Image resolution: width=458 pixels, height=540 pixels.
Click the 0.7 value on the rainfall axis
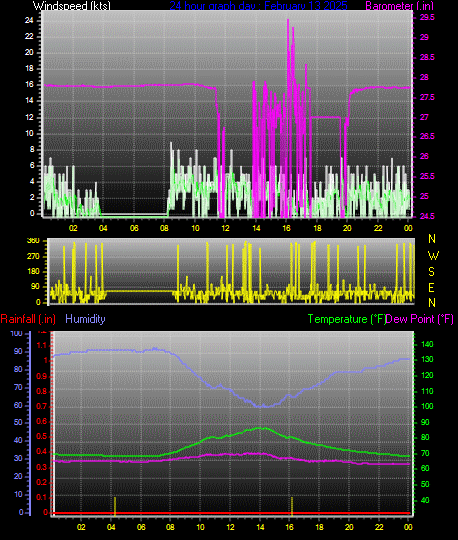[42, 406]
